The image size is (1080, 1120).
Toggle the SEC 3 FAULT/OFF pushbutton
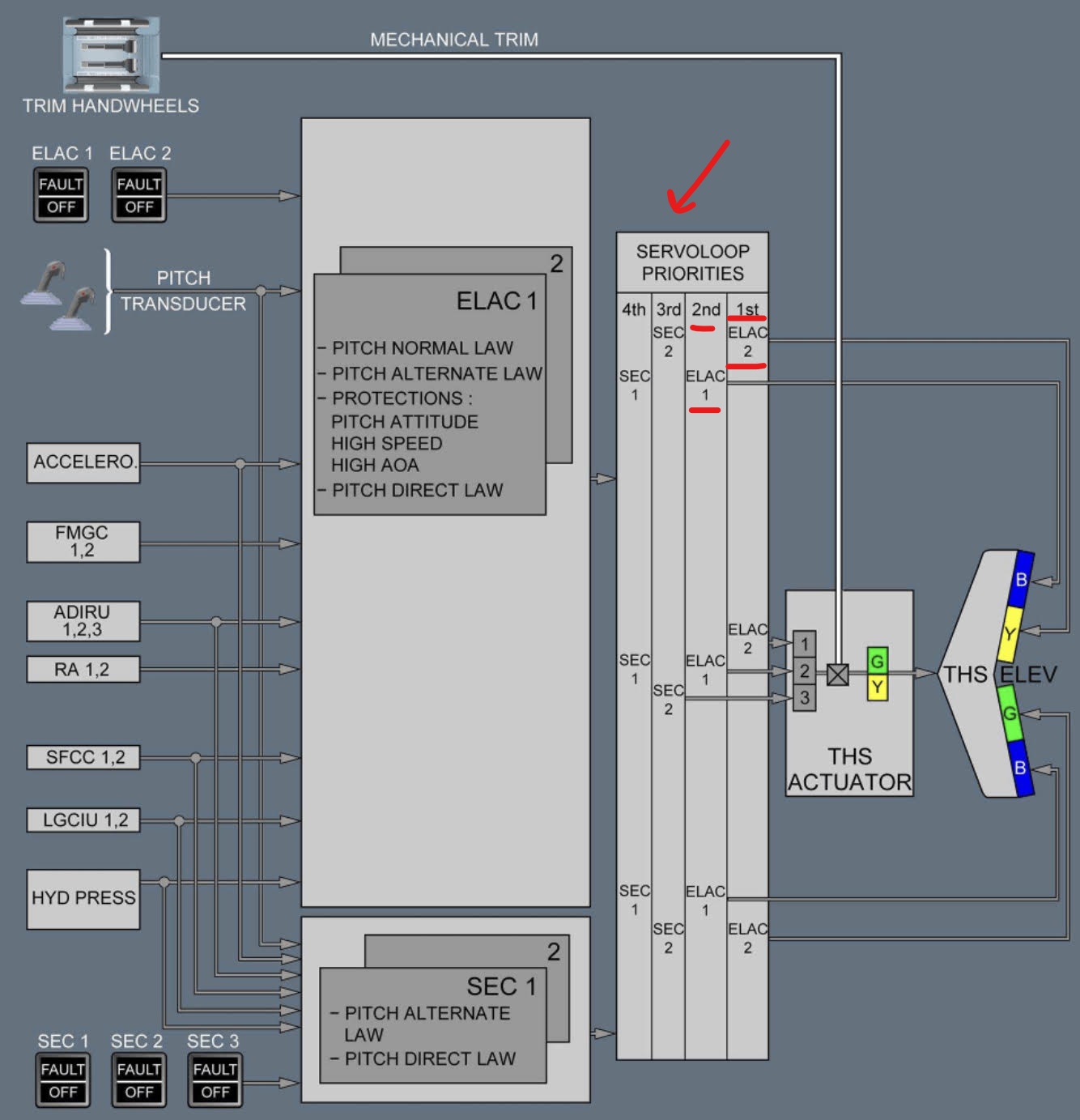[215, 1080]
